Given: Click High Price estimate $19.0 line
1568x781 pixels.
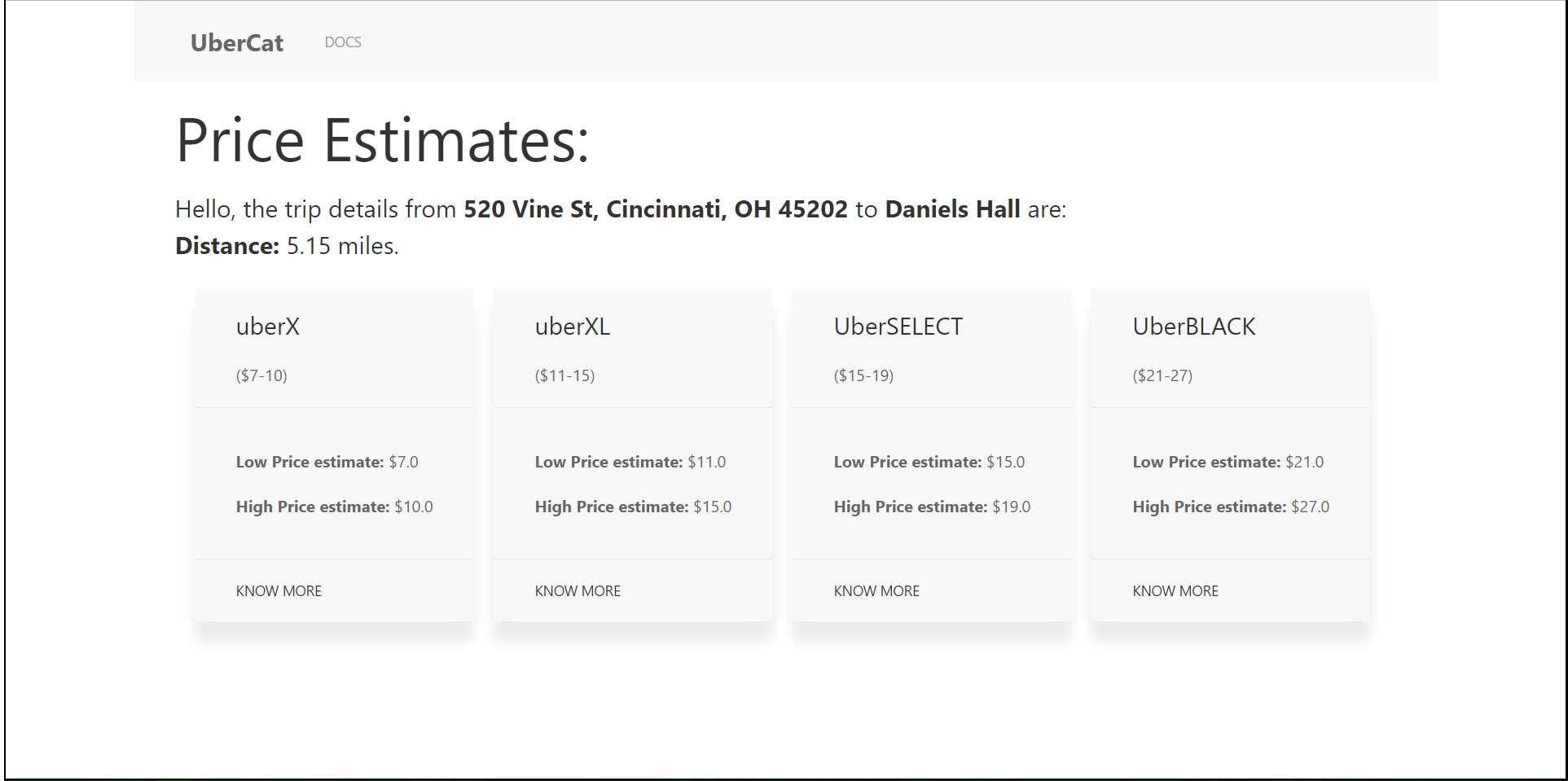Looking at the screenshot, I should [x=933, y=507].
